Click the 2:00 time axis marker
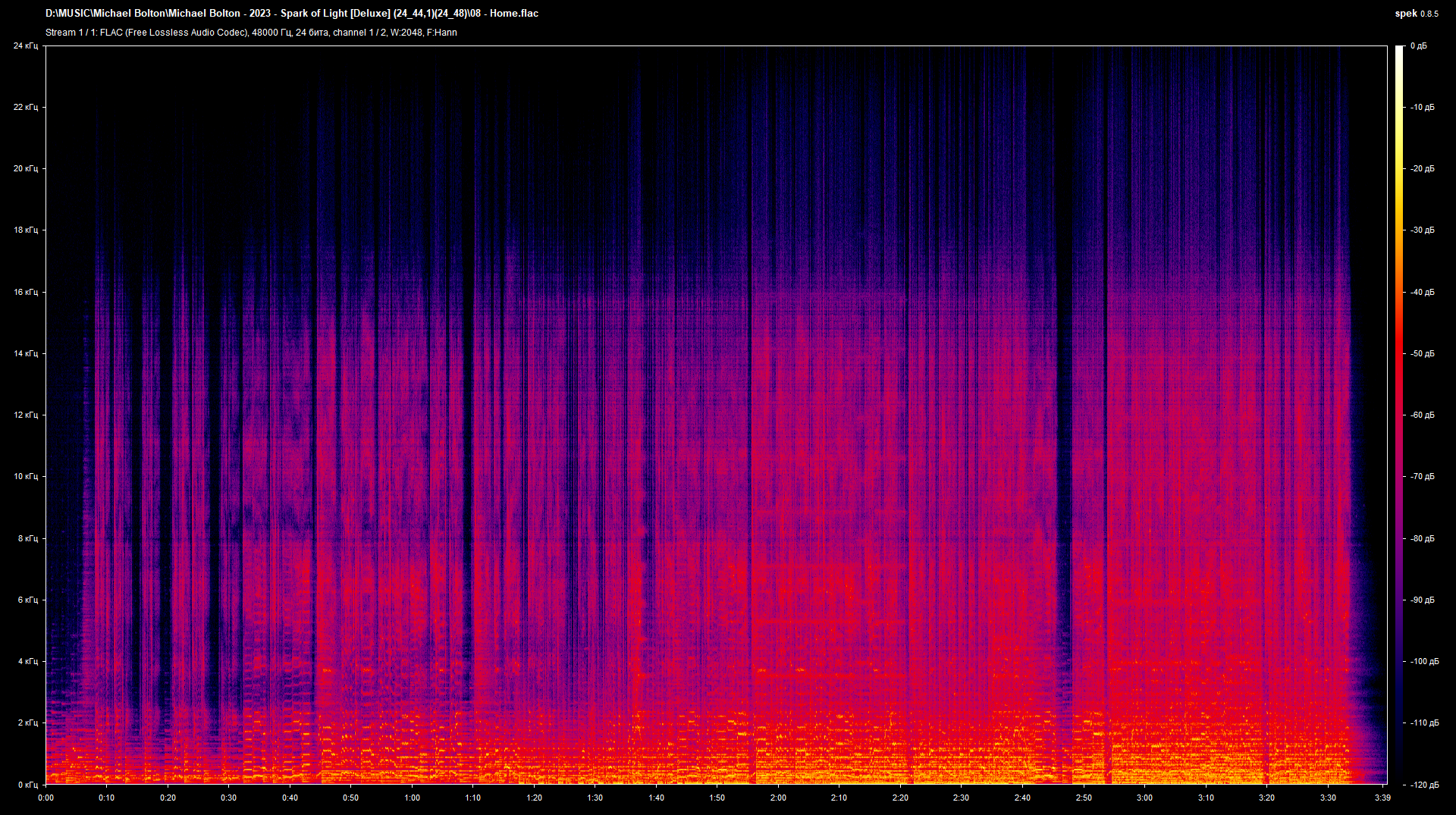Image resolution: width=1456 pixels, height=815 pixels. (778, 798)
